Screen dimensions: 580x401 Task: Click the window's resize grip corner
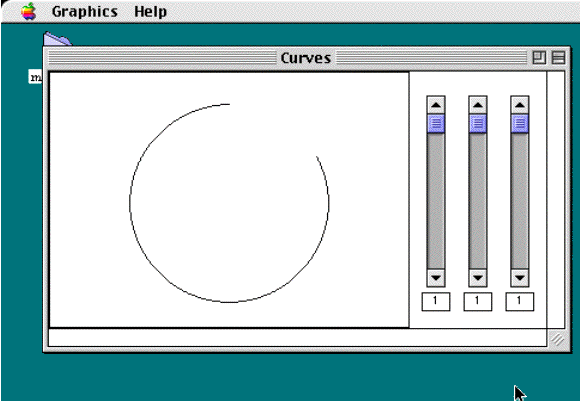coord(557,339)
